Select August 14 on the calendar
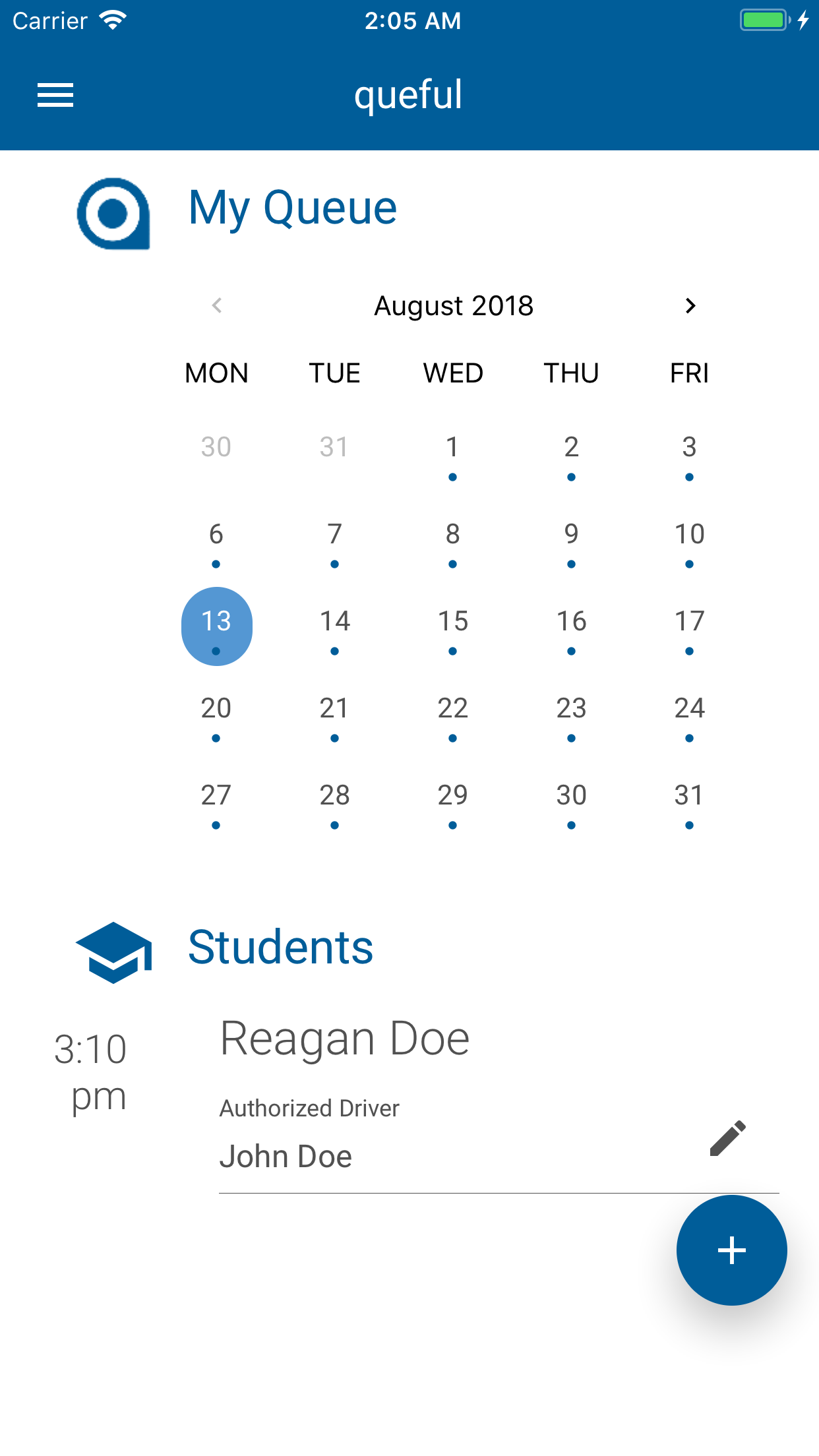819x1456 pixels. point(335,626)
